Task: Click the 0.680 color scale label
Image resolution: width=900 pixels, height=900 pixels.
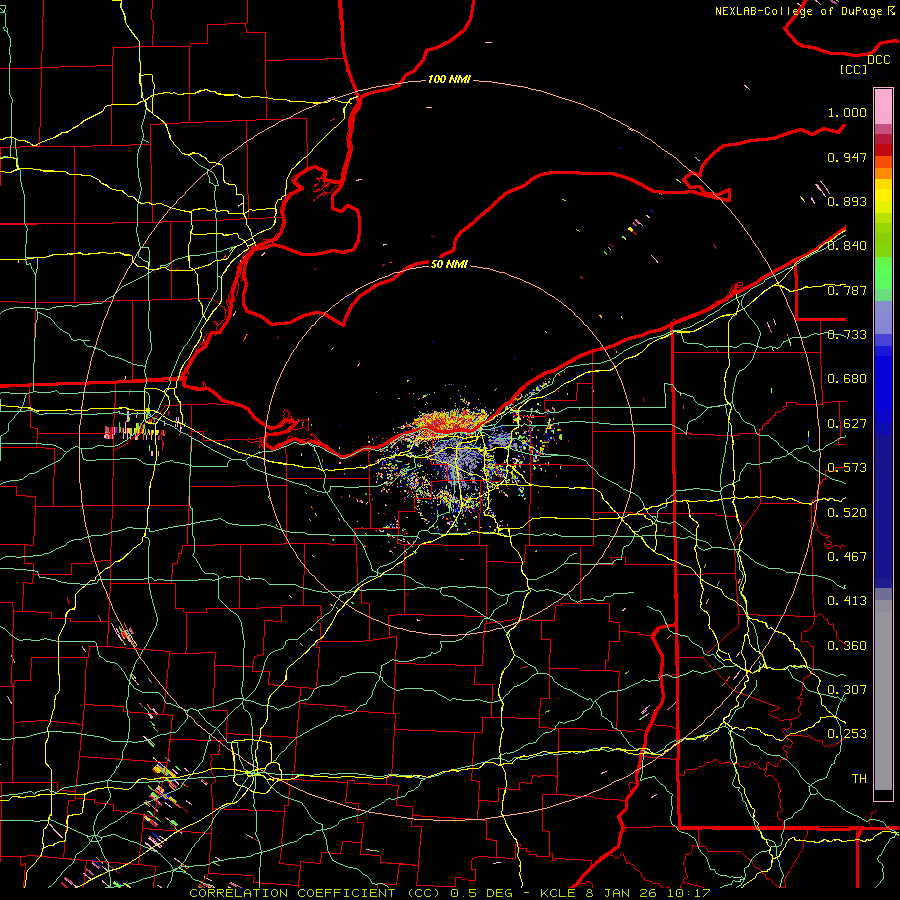Action: tap(847, 379)
